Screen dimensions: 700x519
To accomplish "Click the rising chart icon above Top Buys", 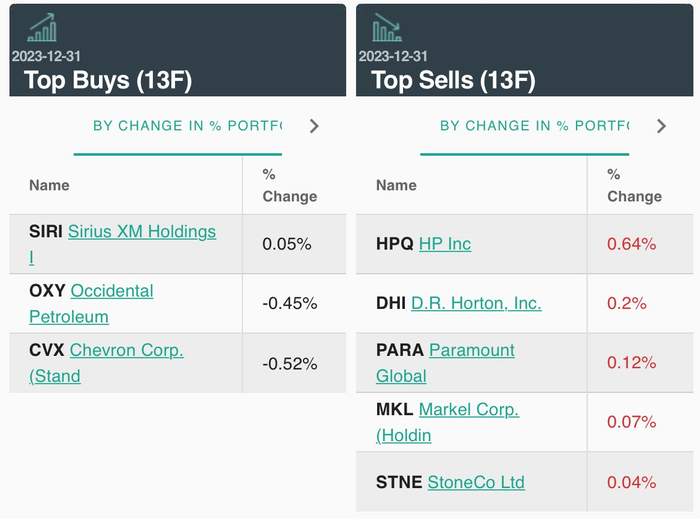I will [42, 27].
